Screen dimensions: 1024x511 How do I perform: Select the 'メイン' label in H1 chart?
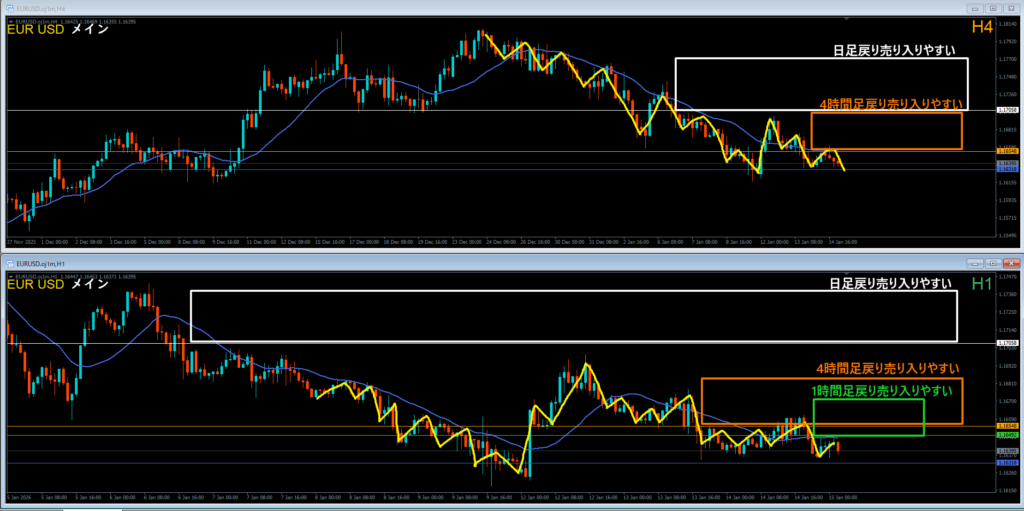(89, 285)
